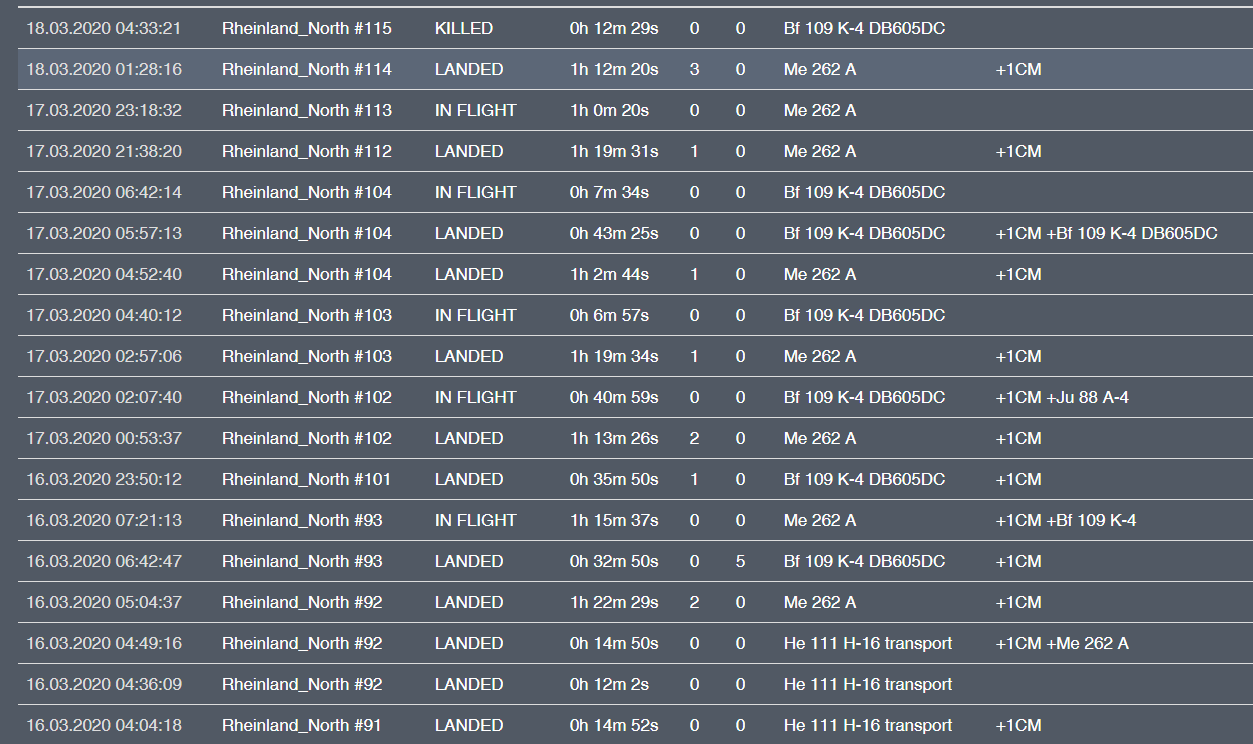The image size is (1253, 744).
Task: Open the 17.03.2020 04:52:40 sortie entry
Action: point(103,275)
